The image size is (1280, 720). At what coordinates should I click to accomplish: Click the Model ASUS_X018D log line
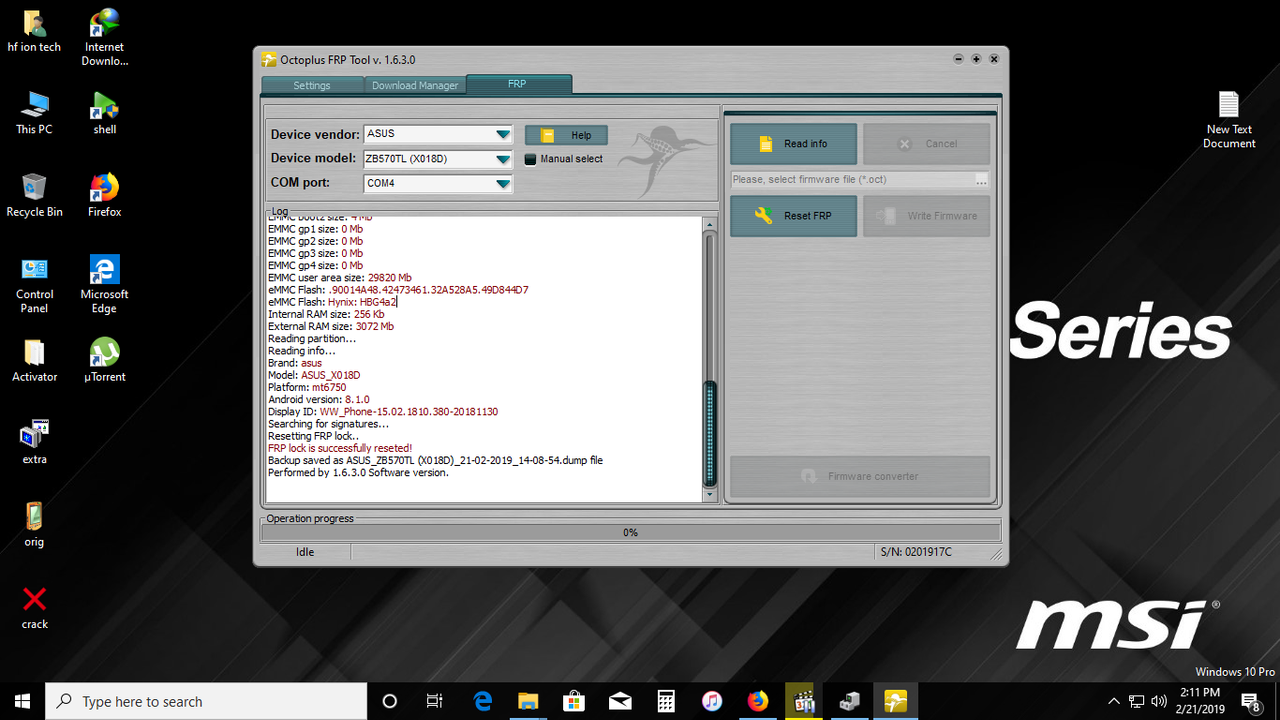tap(314, 375)
